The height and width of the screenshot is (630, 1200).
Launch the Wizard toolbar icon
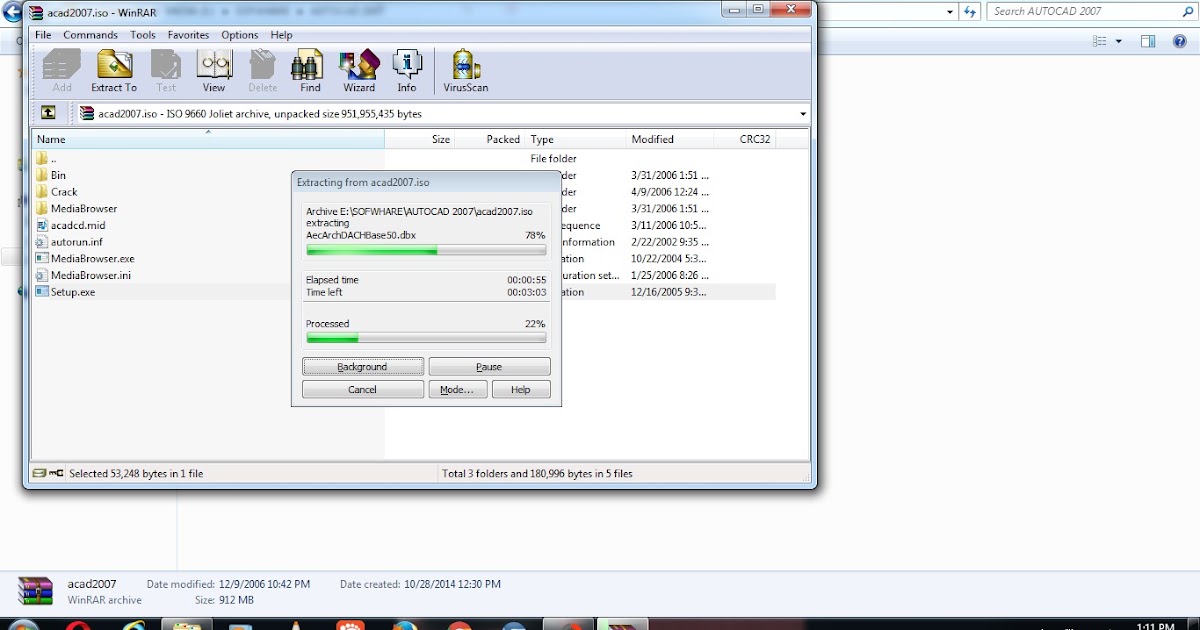[358, 70]
